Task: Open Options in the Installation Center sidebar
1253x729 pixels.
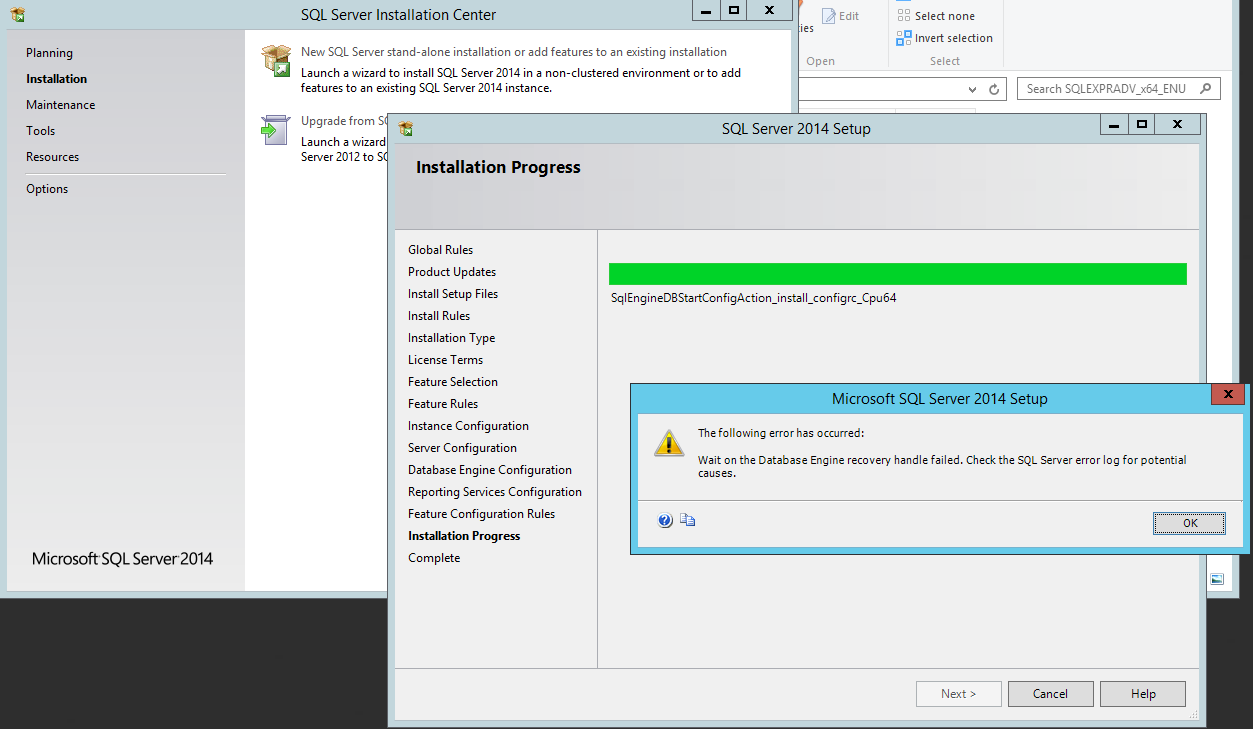Action: tap(47, 189)
